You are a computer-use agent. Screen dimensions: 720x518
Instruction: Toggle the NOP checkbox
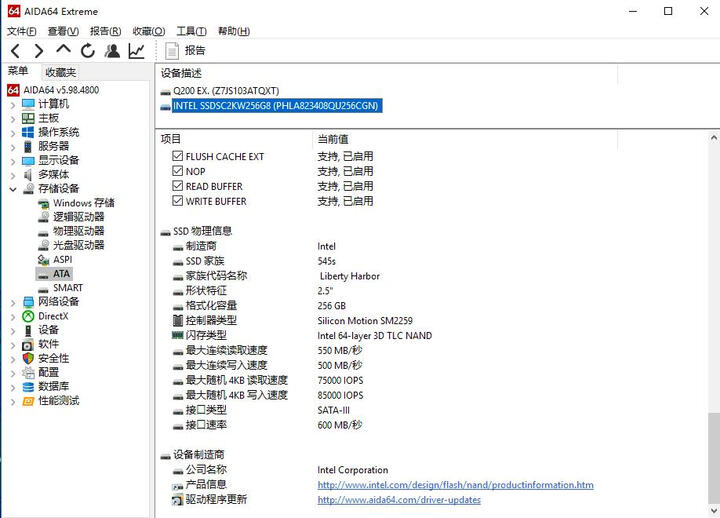click(177, 171)
